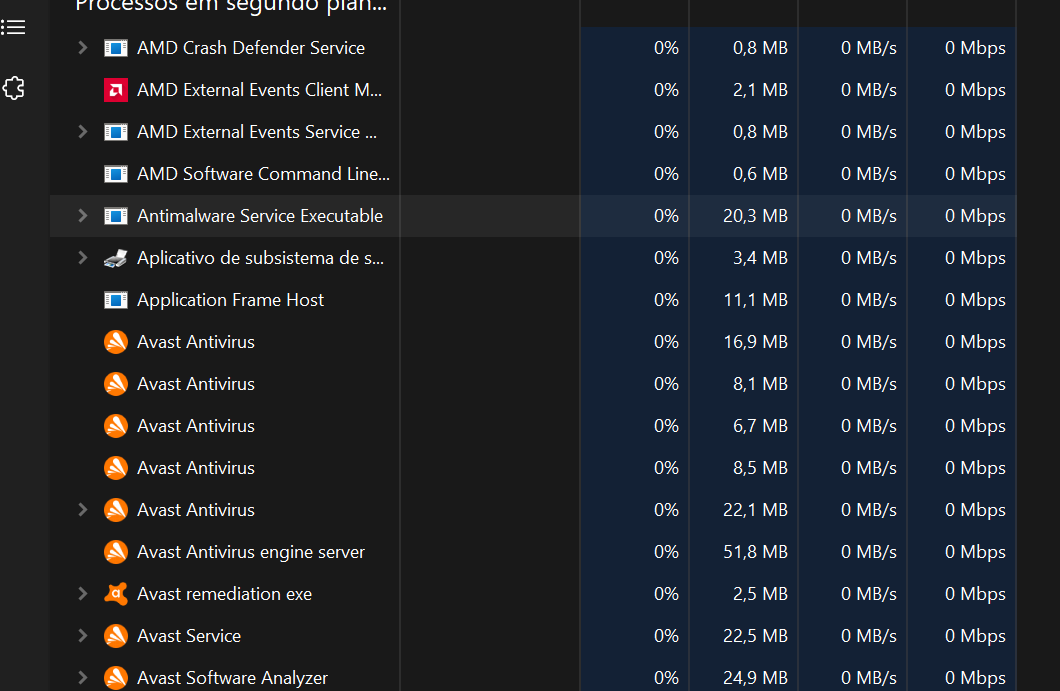
Task: Select 'Avast Antivirus engine server' name
Action: tap(251, 552)
